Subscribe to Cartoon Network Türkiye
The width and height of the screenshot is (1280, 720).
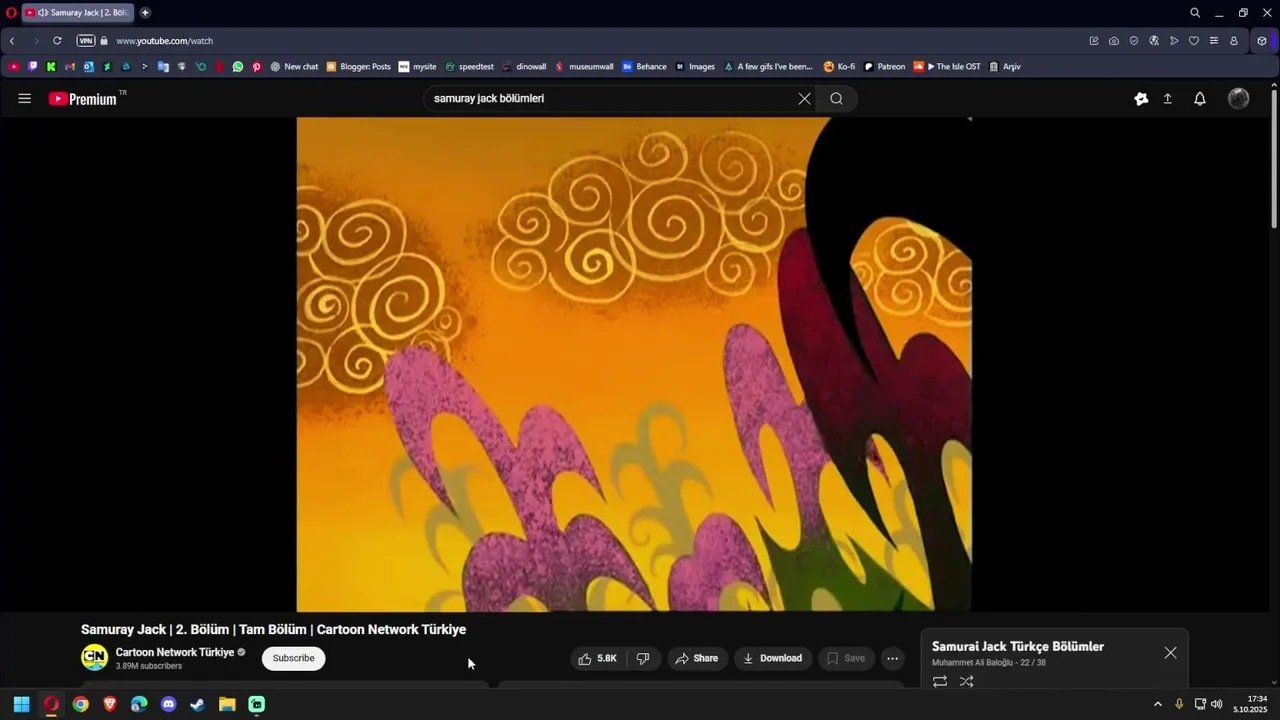[294, 658]
